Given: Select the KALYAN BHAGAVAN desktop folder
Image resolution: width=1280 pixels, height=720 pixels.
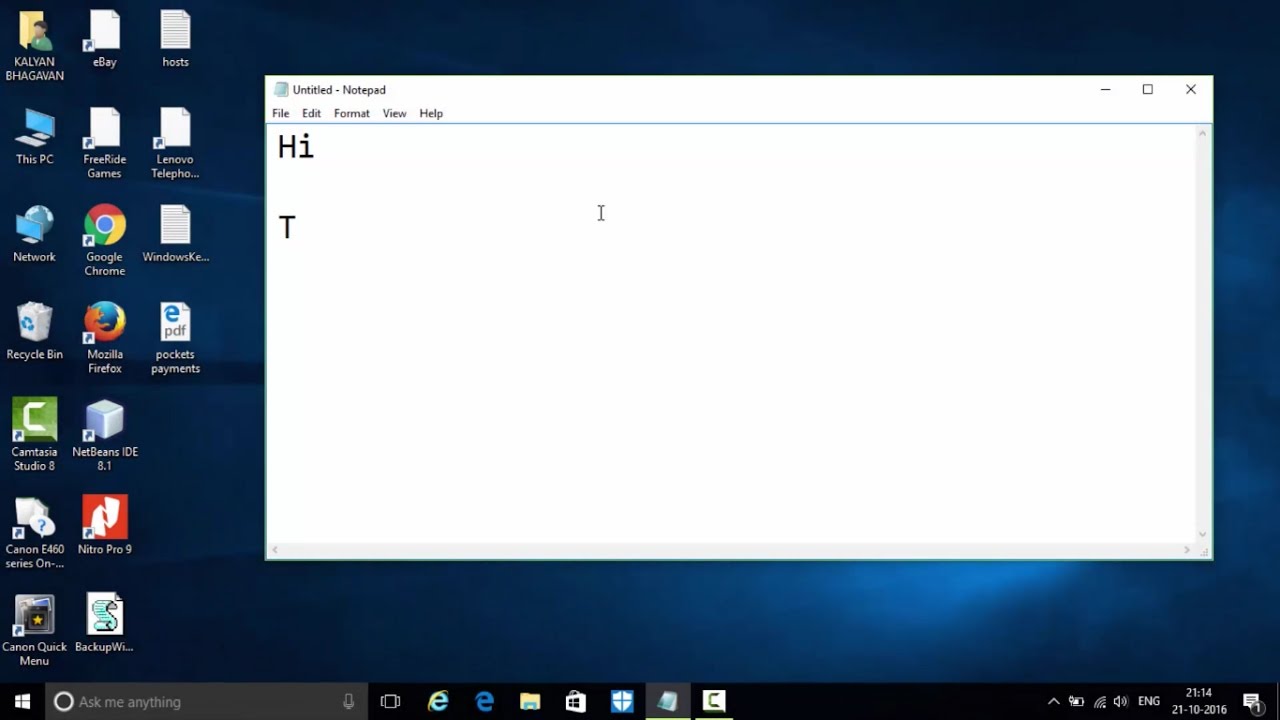Looking at the screenshot, I should pos(35,46).
